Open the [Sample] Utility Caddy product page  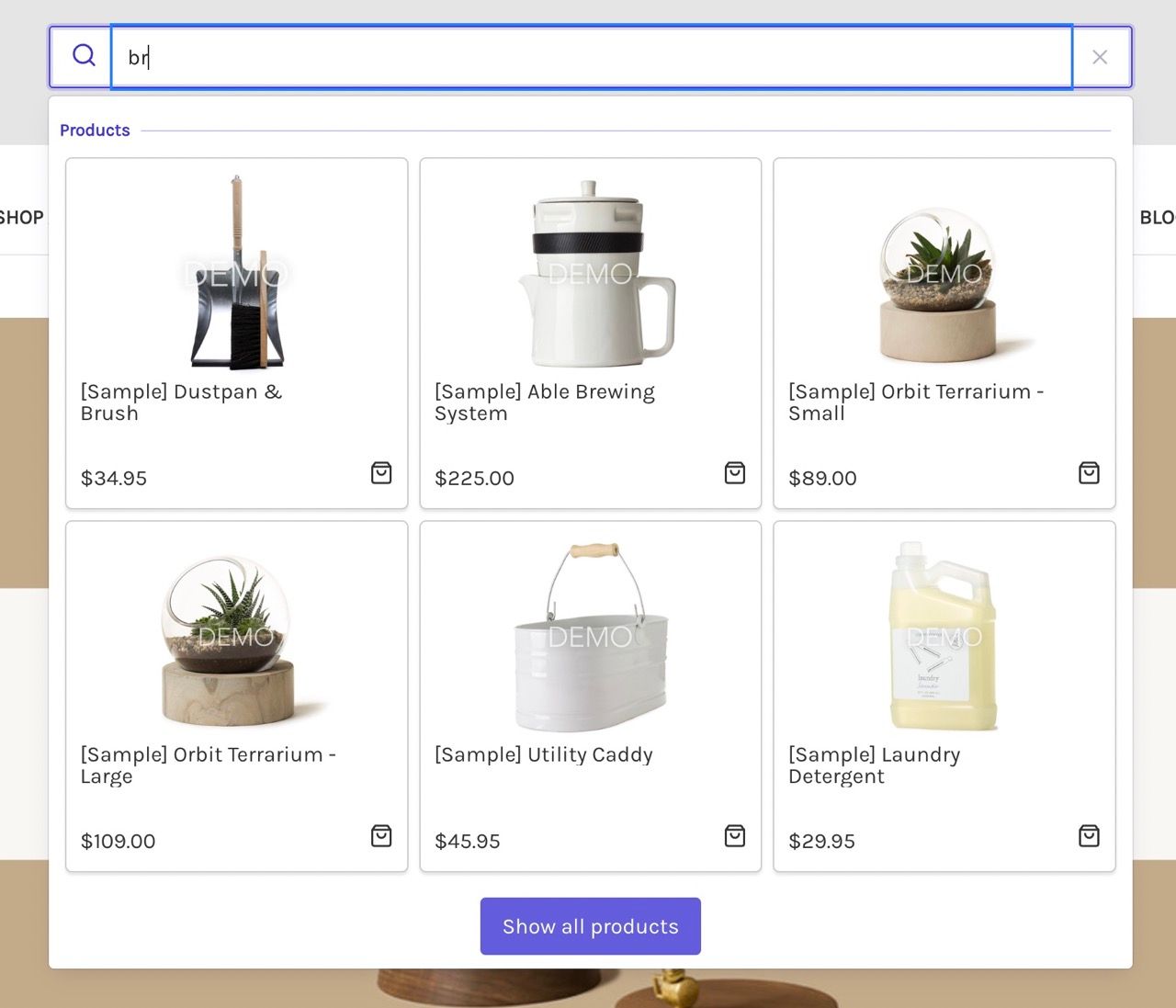click(543, 754)
